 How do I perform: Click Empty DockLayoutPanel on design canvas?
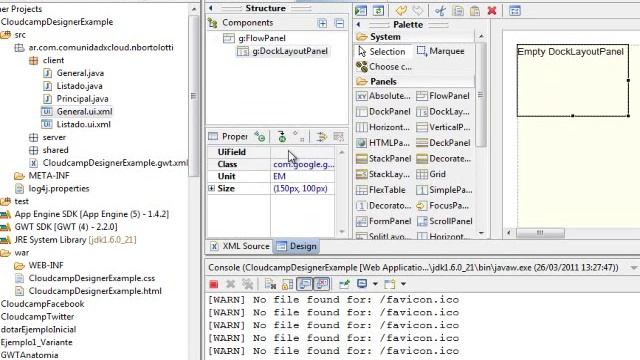point(572,80)
